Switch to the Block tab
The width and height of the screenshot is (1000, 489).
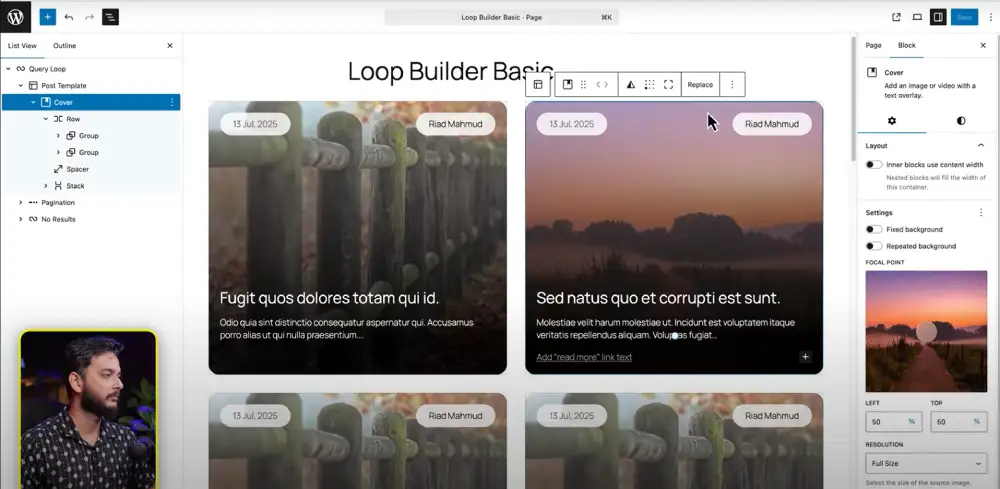tap(906, 45)
